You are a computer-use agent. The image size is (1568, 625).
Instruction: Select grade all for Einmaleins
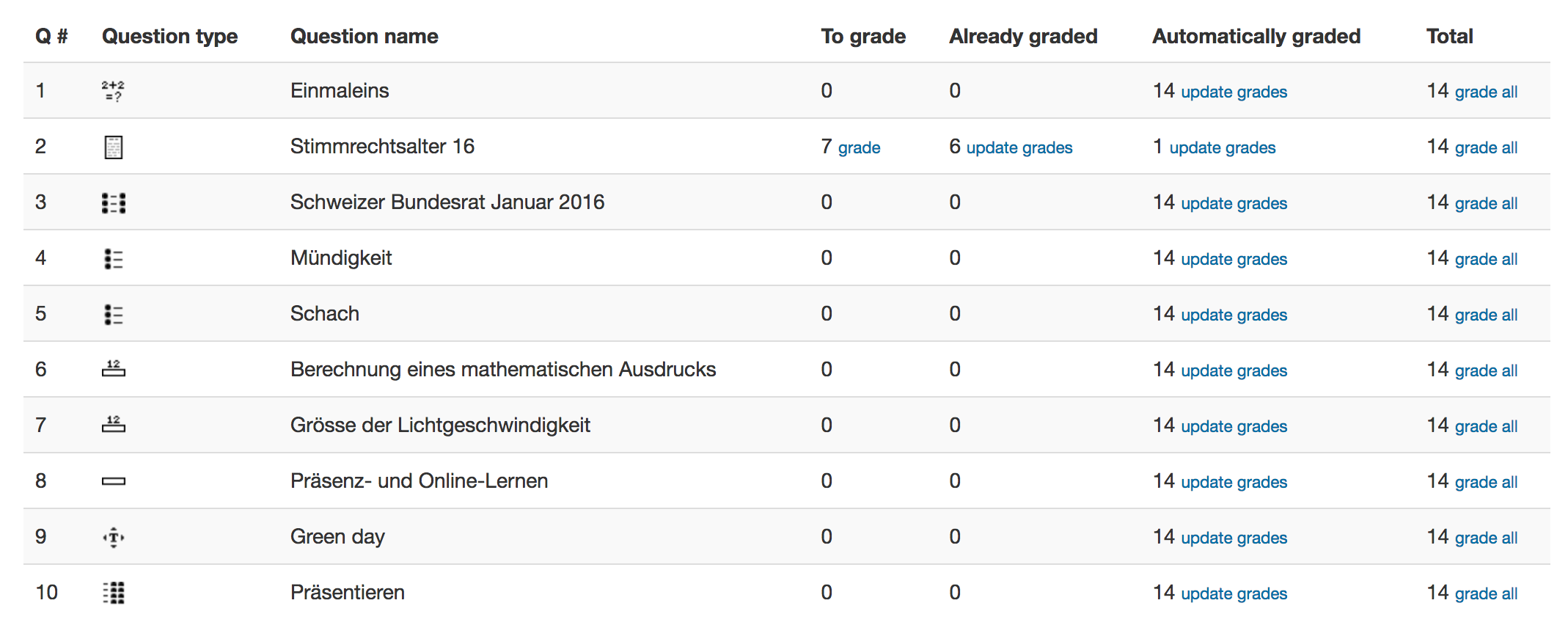(x=1486, y=92)
